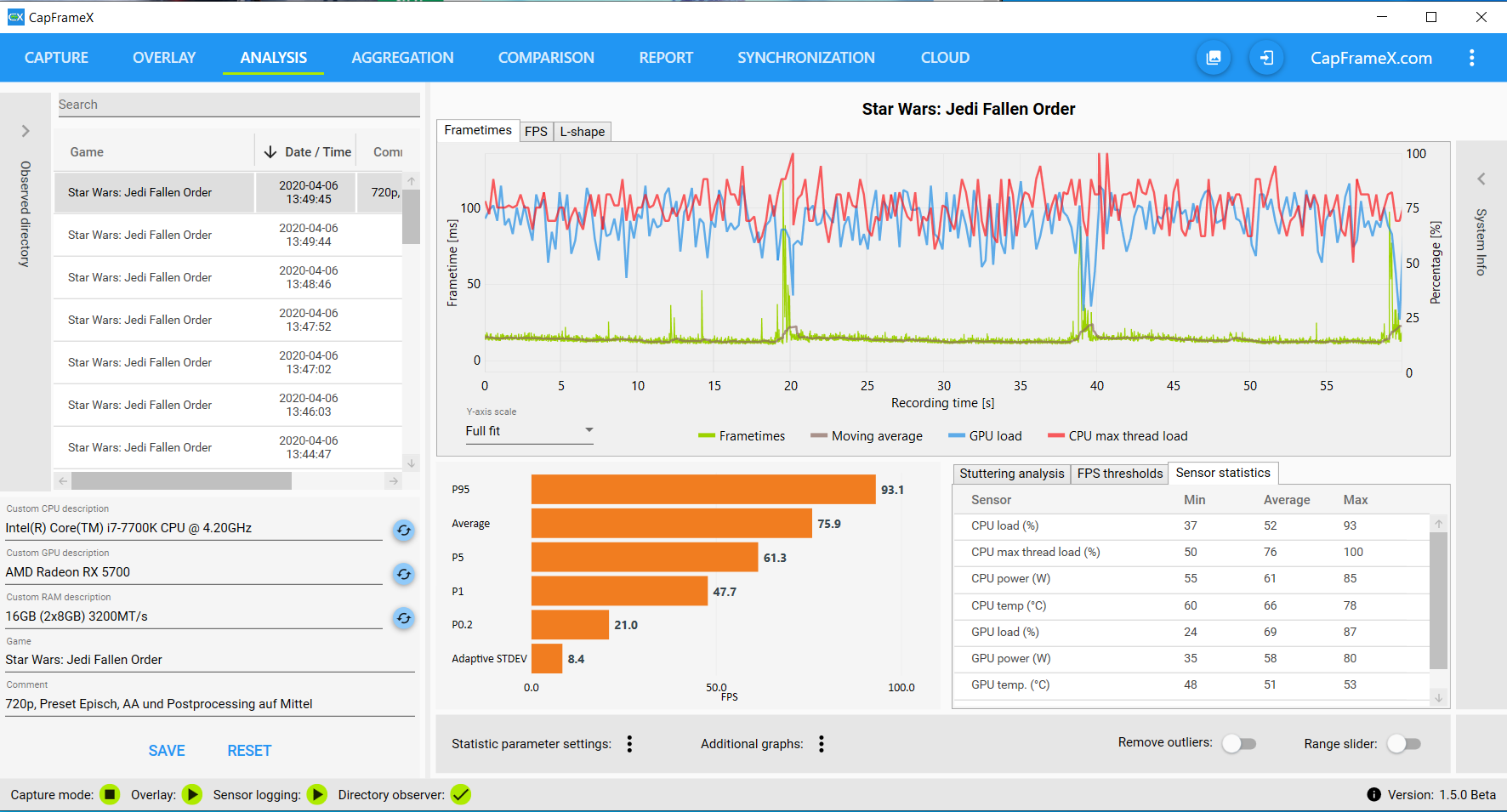Select the record dated 13:46:03
1507x812 pixels.
click(x=228, y=405)
